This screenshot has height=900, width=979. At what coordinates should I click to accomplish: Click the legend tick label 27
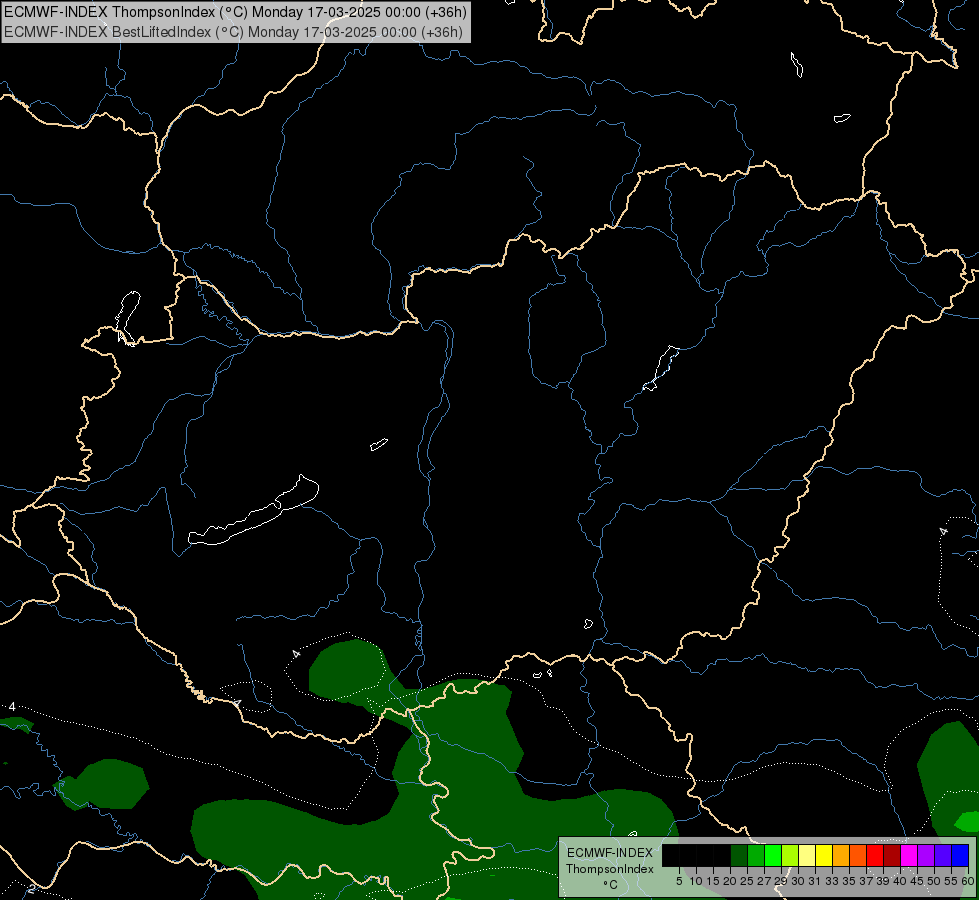(764, 881)
